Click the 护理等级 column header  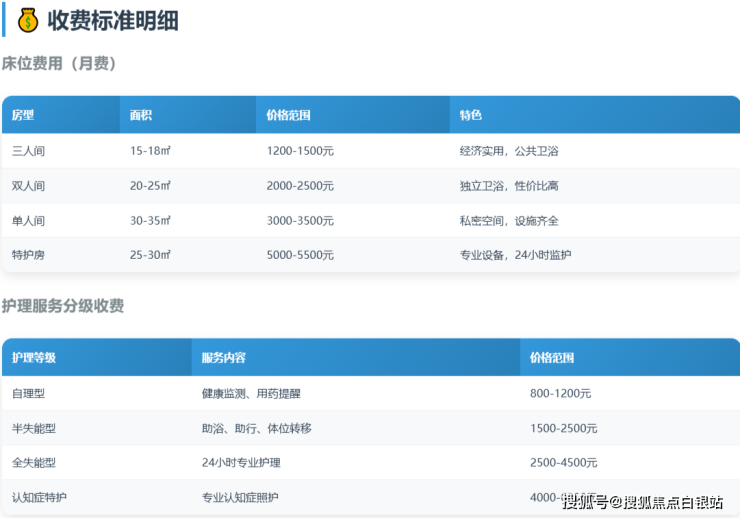point(34,358)
